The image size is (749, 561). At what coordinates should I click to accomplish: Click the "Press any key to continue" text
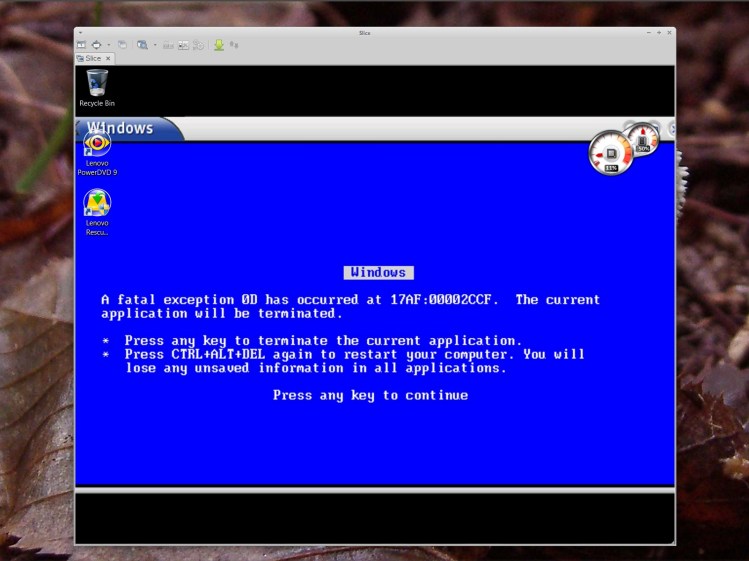coord(370,396)
